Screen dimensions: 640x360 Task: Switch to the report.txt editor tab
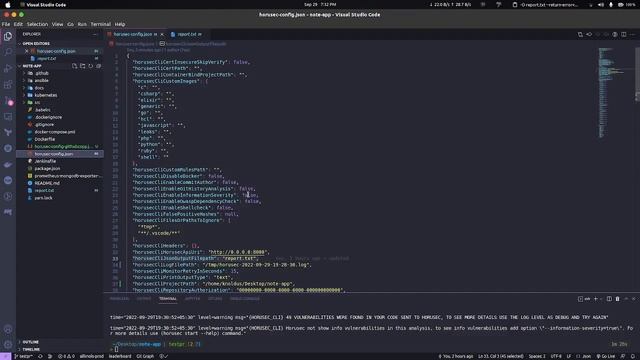coord(187,34)
